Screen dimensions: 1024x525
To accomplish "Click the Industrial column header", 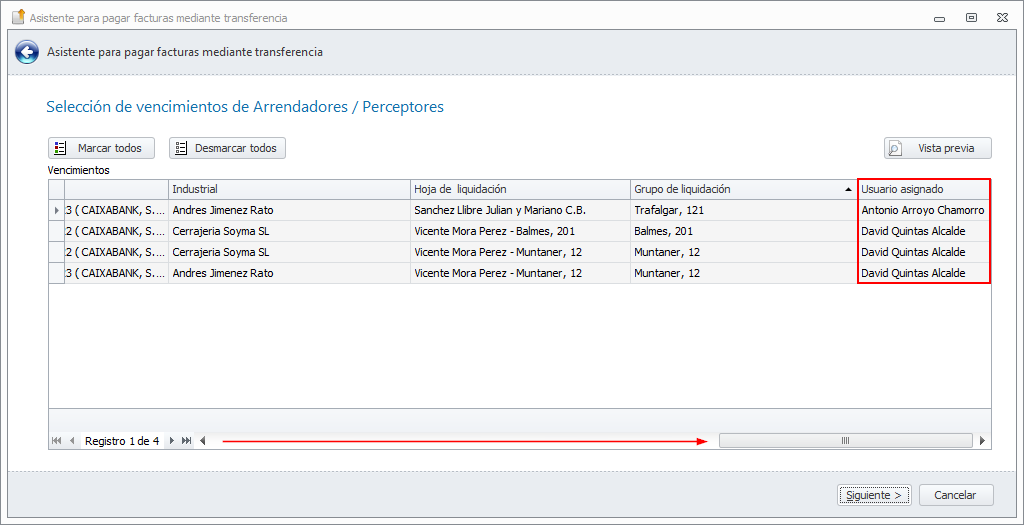I will pyautogui.click(x=289, y=189).
